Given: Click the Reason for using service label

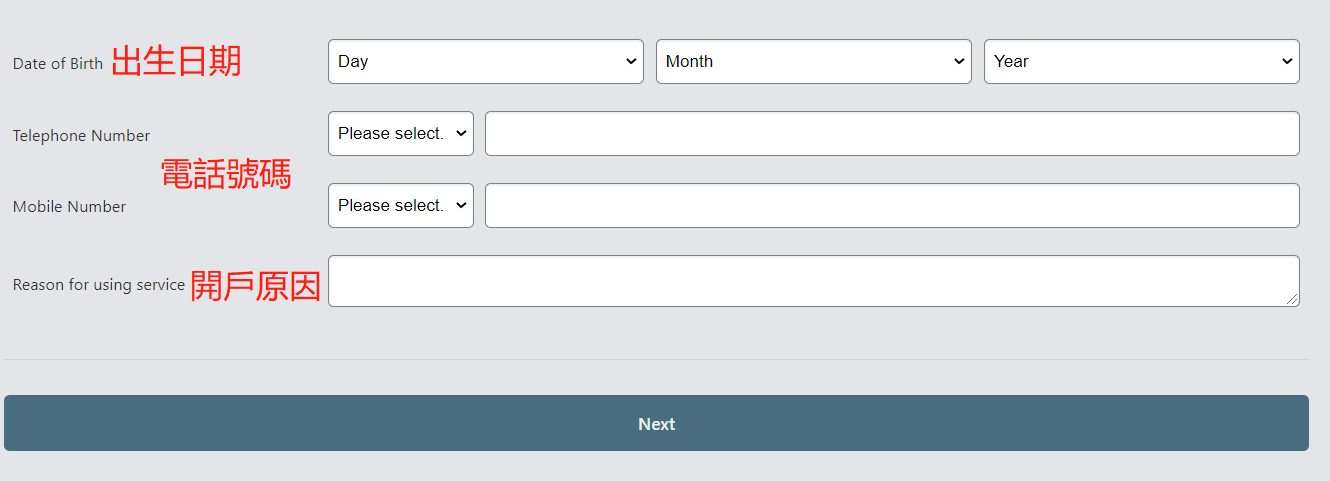Looking at the screenshot, I should pos(99,285).
